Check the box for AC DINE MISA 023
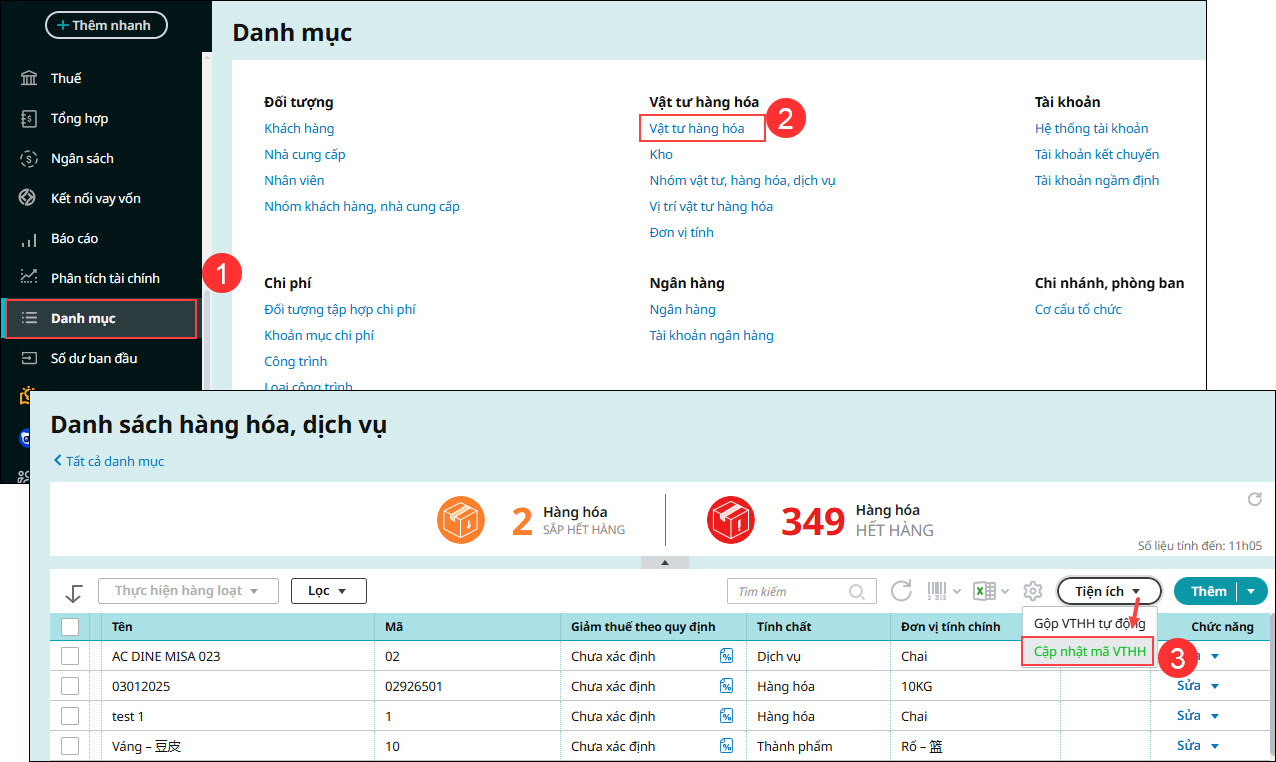This screenshot has width=1276, height=762. pos(70,657)
